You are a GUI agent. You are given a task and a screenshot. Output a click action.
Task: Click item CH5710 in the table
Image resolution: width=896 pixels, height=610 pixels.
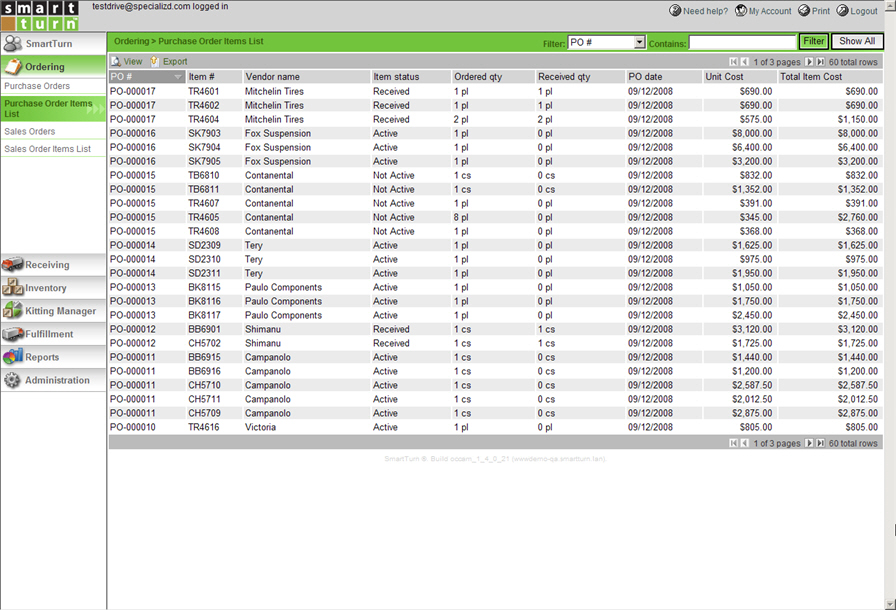tap(204, 385)
